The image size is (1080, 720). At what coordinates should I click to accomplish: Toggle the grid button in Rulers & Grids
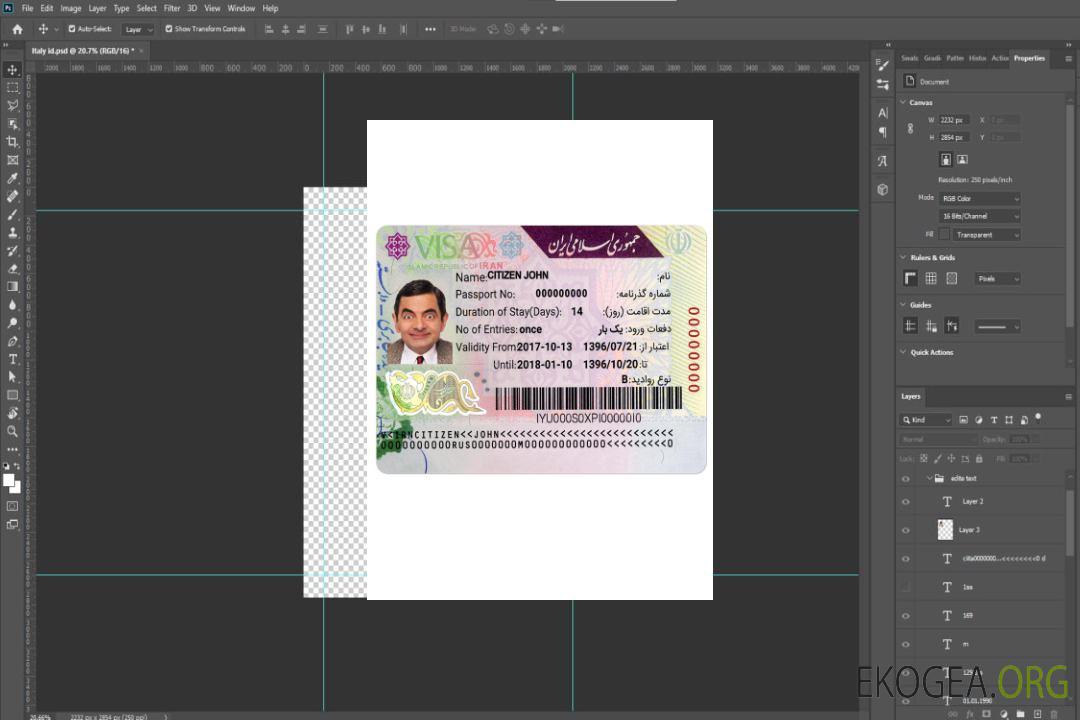tap(931, 278)
